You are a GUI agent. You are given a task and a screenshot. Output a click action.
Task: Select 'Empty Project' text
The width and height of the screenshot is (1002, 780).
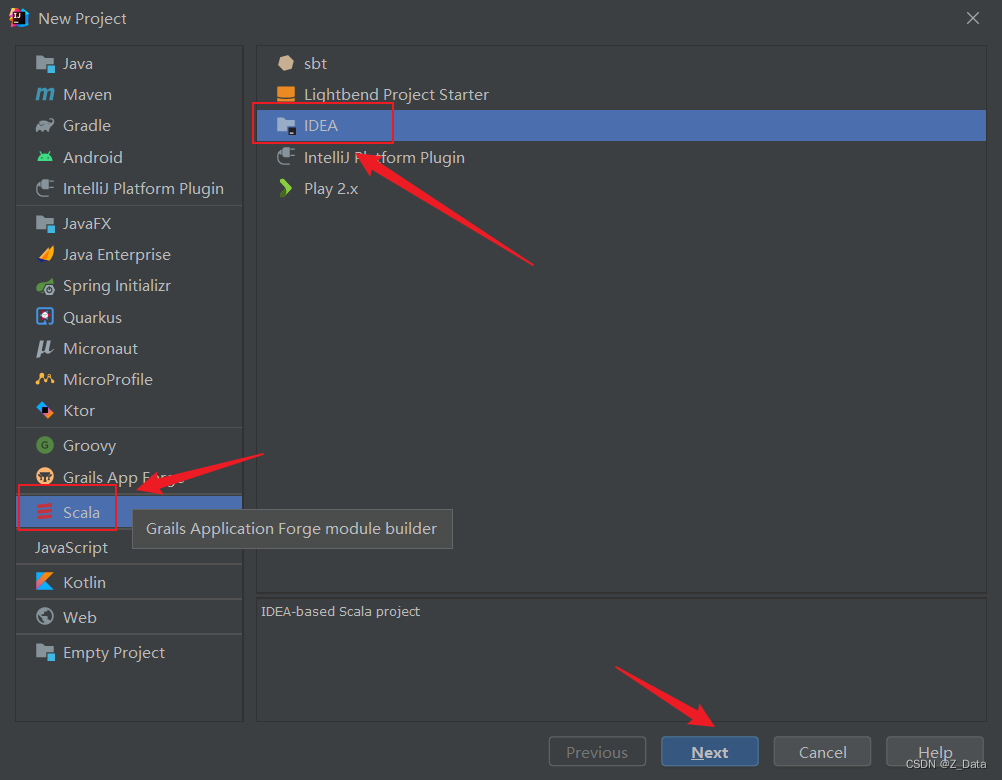[x=114, y=653]
